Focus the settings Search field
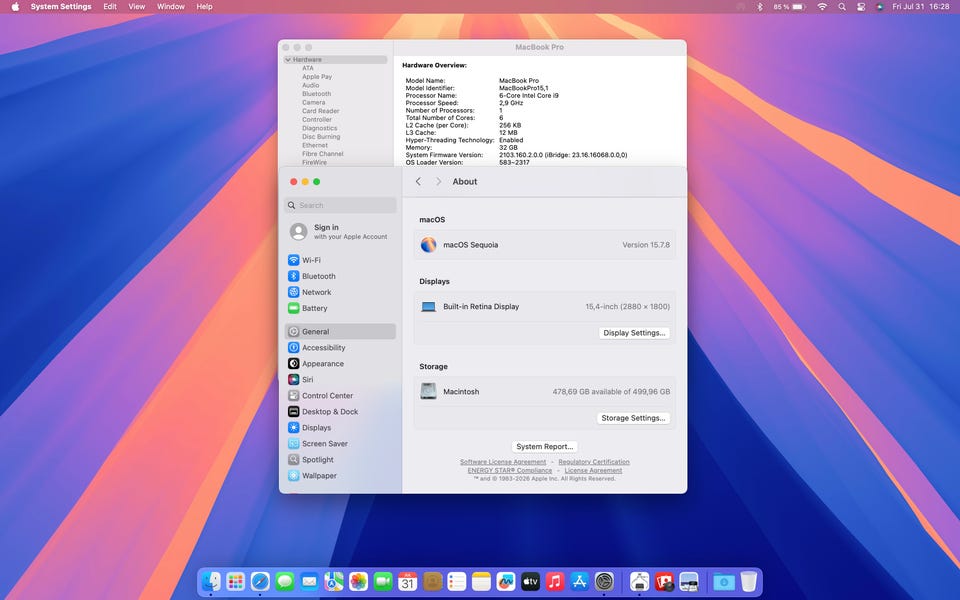The image size is (960, 600). click(340, 205)
